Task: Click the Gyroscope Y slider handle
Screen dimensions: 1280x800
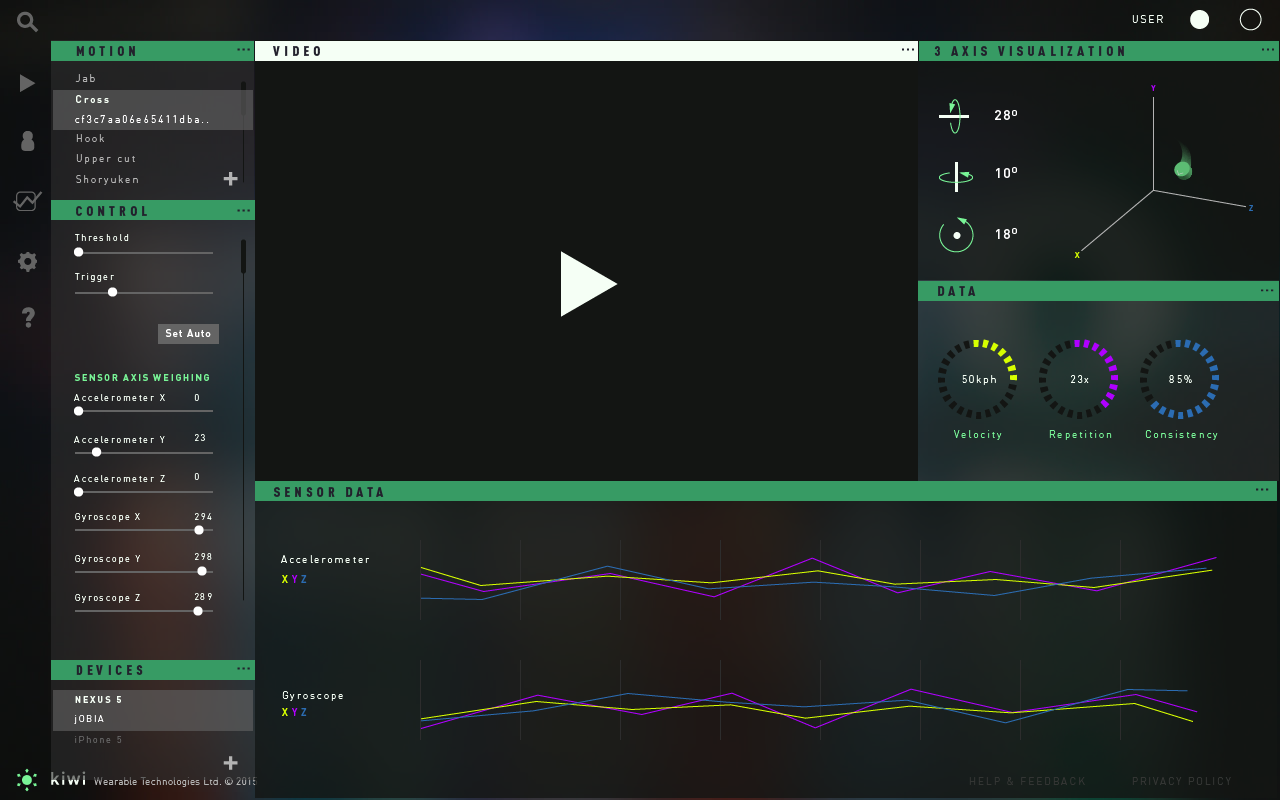Action: click(x=202, y=571)
